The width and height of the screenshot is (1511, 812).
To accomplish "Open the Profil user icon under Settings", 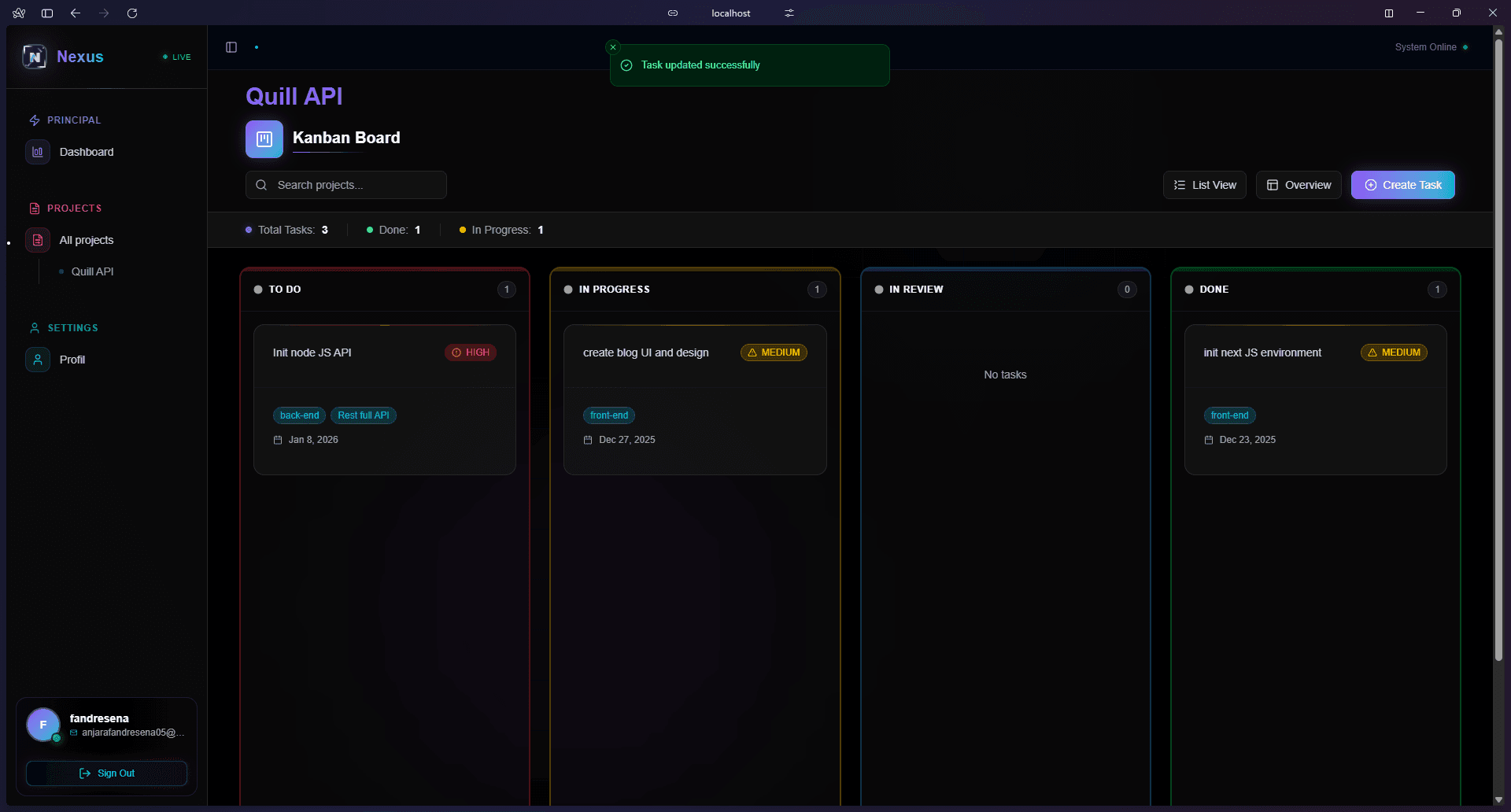I will [x=37, y=359].
